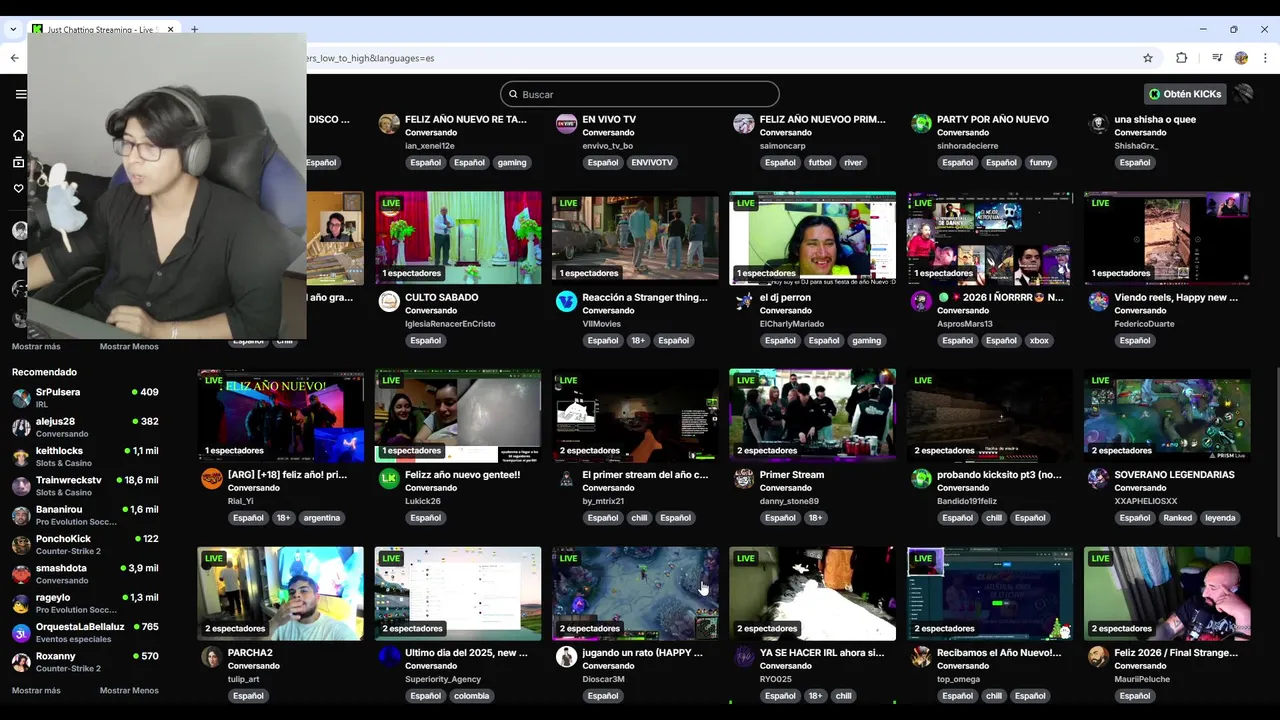The image size is (1280, 720).
Task: Click Mostrar Menos below Roxanny
Action: [129, 691]
